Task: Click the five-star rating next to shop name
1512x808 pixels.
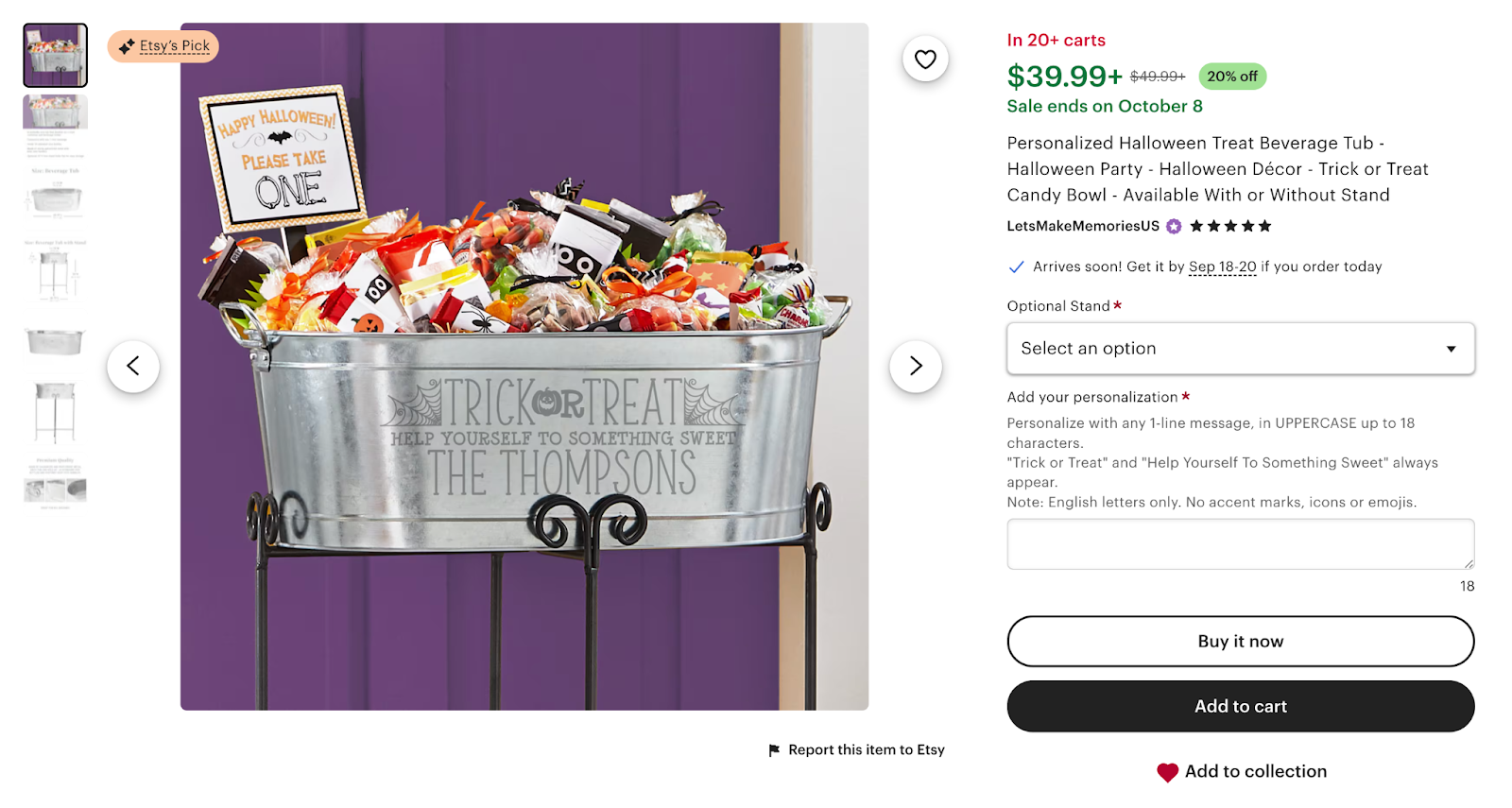Action: point(1230,226)
